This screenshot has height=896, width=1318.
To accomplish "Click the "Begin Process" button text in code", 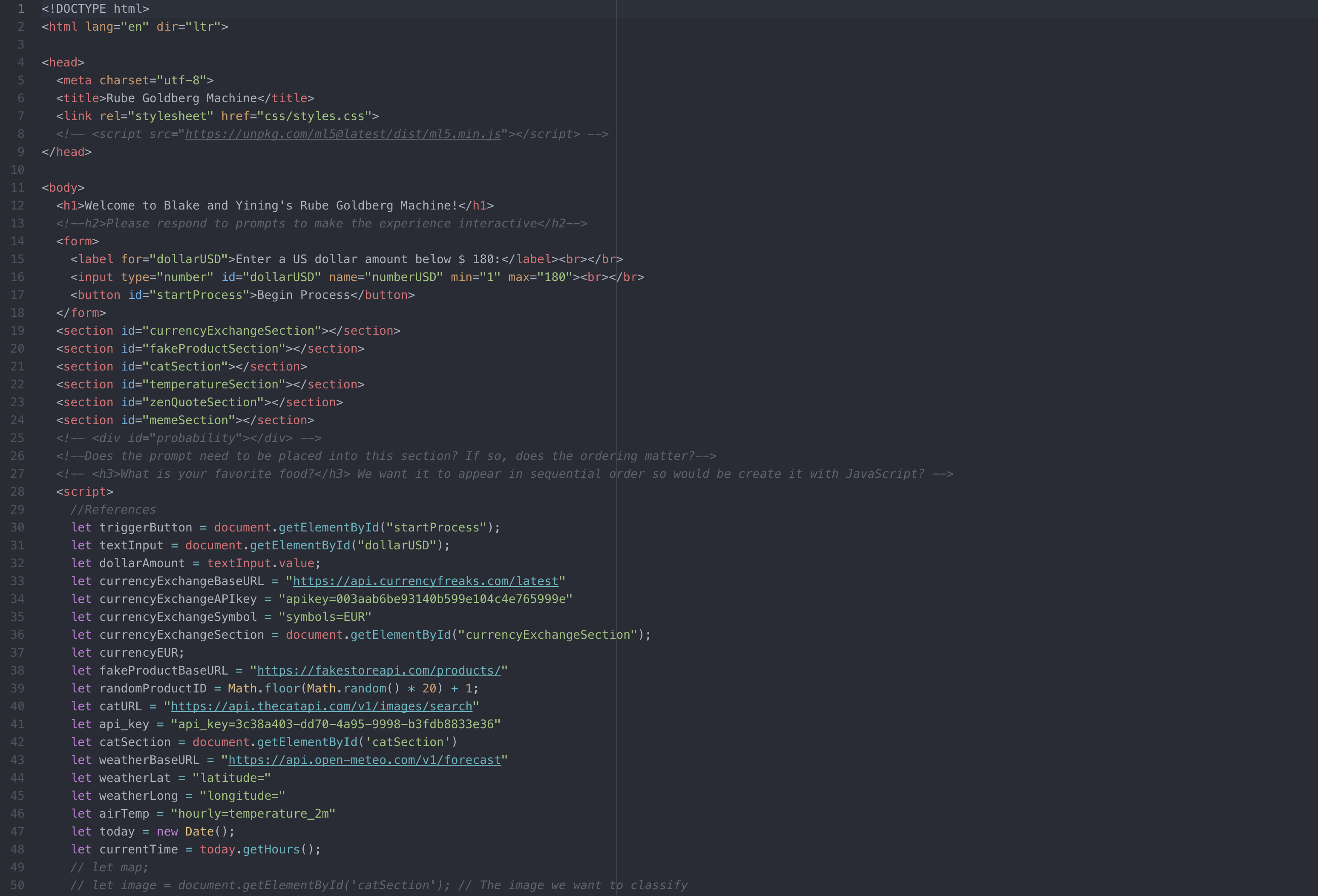I will coord(303,295).
